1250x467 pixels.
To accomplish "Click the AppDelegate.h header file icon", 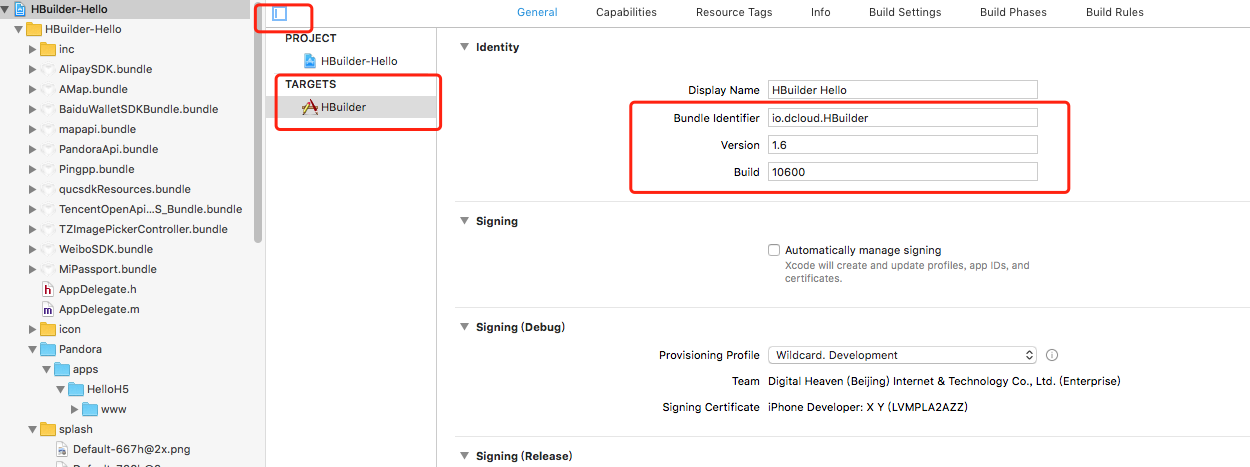I will tap(47, 289).
